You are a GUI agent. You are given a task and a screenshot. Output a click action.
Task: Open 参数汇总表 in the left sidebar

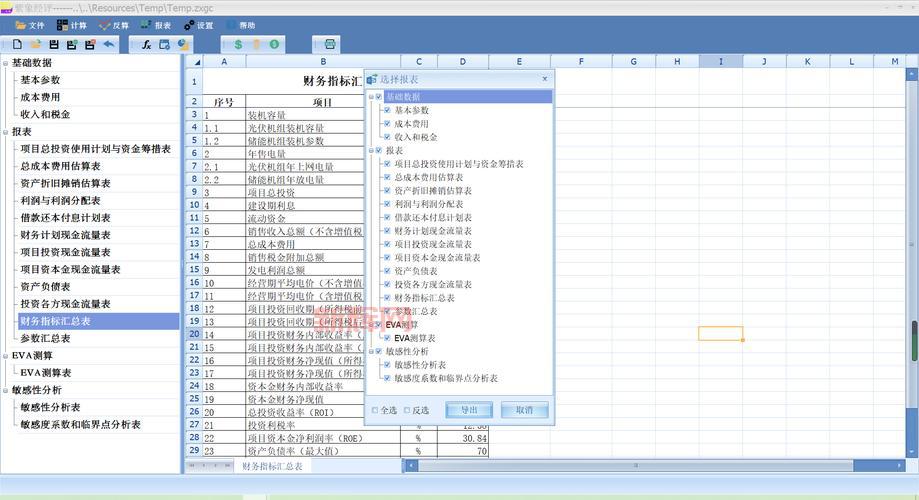pyautogui.click(x=45, y=339)
